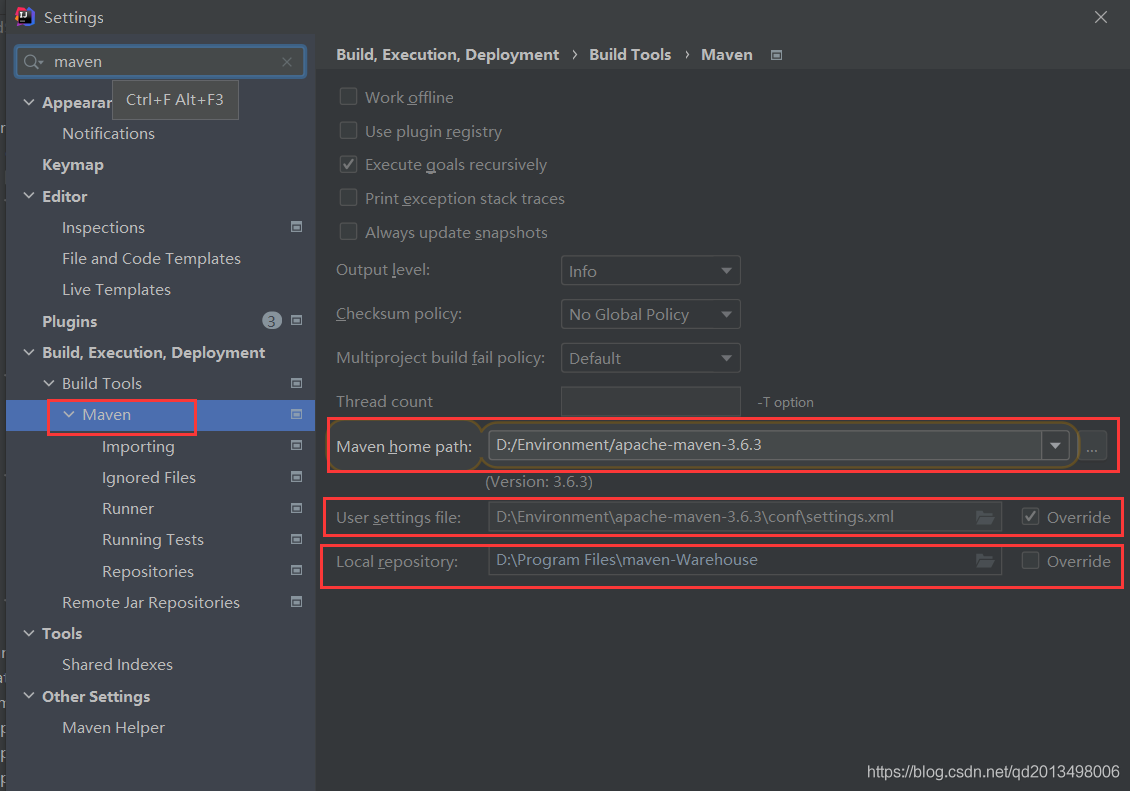Click into the Thread count field
The width and height of the screenshot is (1130, 791).
pos(650,401)
